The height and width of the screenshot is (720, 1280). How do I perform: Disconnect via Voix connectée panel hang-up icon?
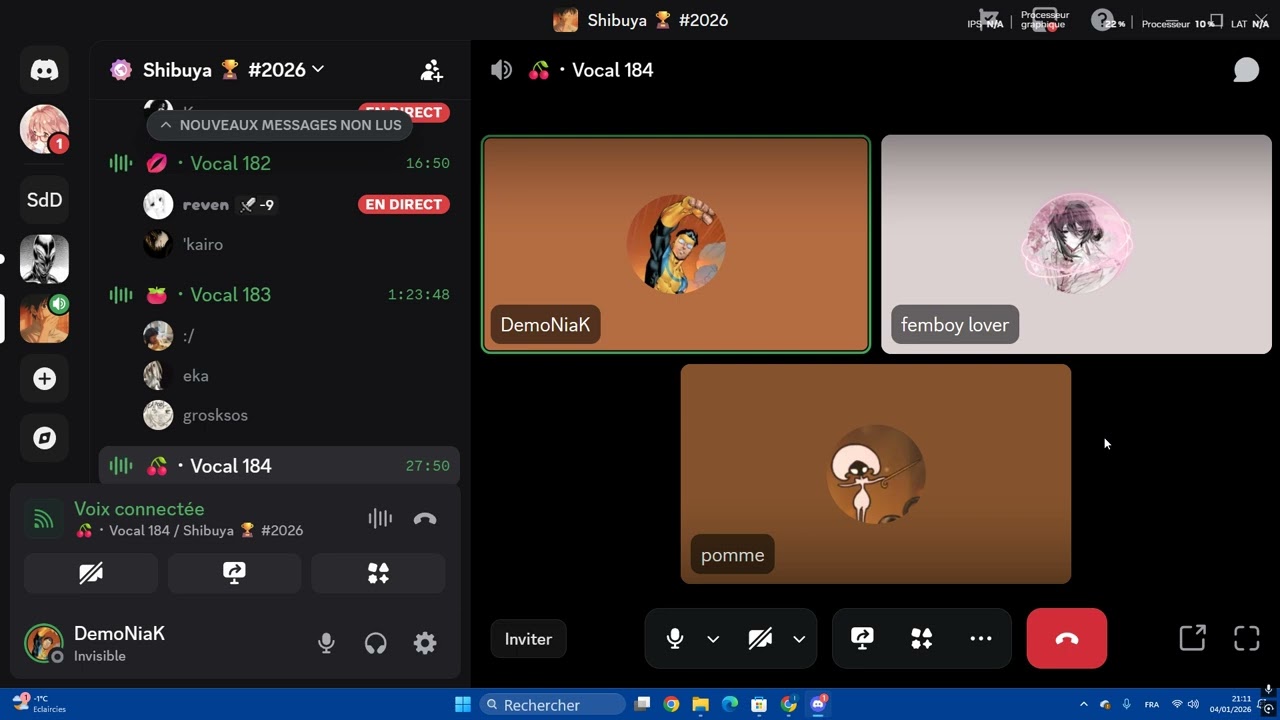pos(425,518)
